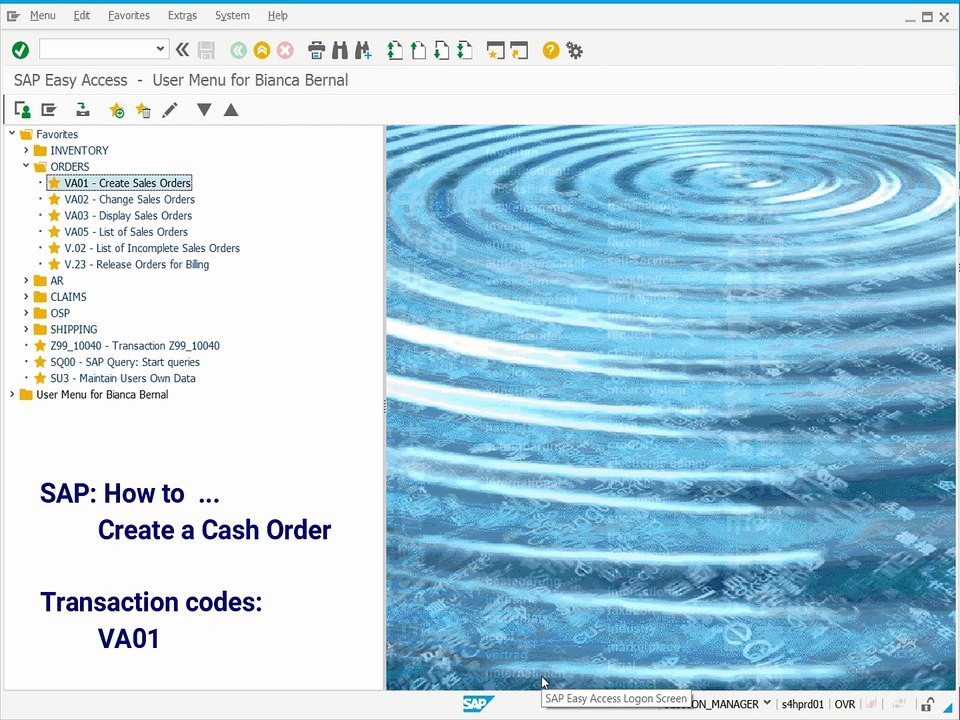Click the Add to Favorites star icon
Screen dimensions: 960x720
coord(116,110)
